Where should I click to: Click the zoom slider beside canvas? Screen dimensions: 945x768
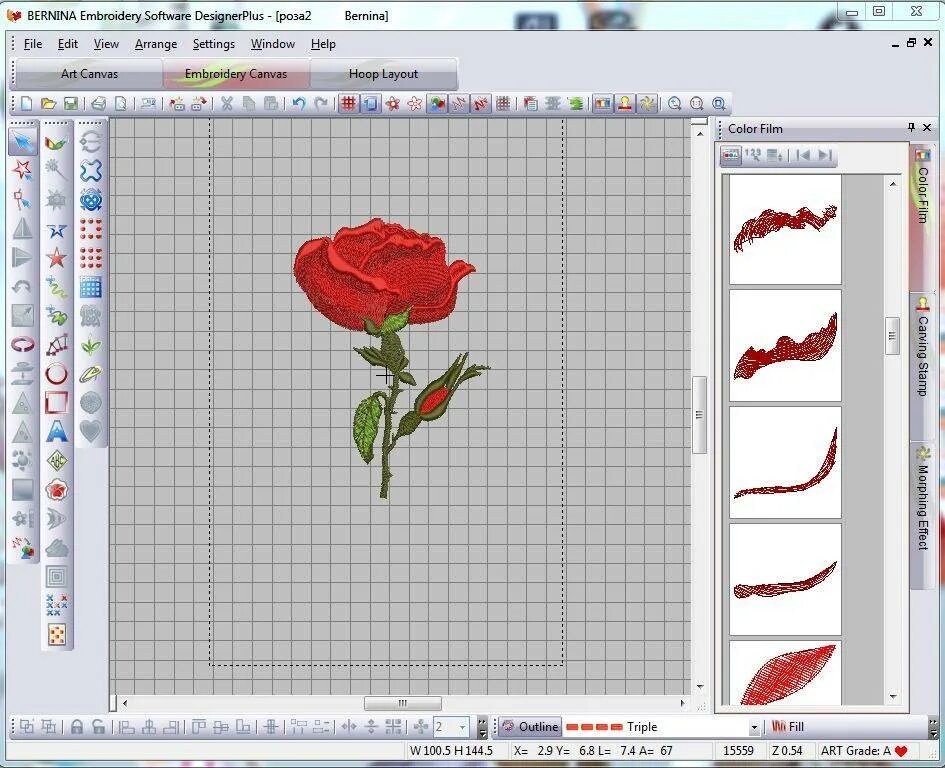coord(699,415)
